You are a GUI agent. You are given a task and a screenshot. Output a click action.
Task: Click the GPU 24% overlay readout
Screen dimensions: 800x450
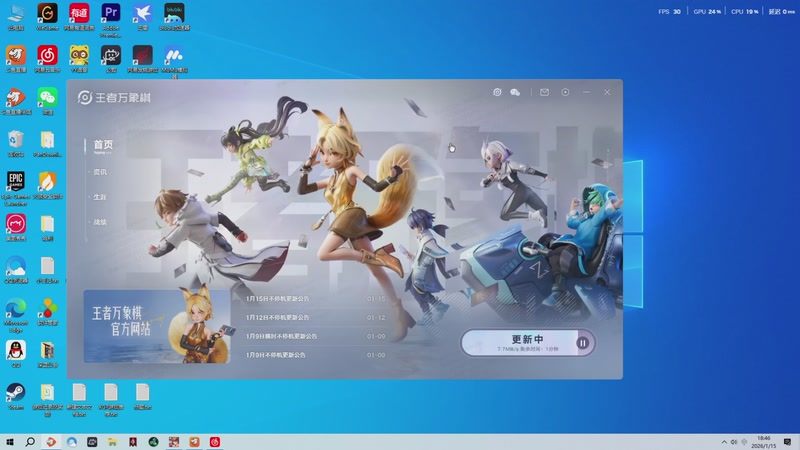coord(707,11)
